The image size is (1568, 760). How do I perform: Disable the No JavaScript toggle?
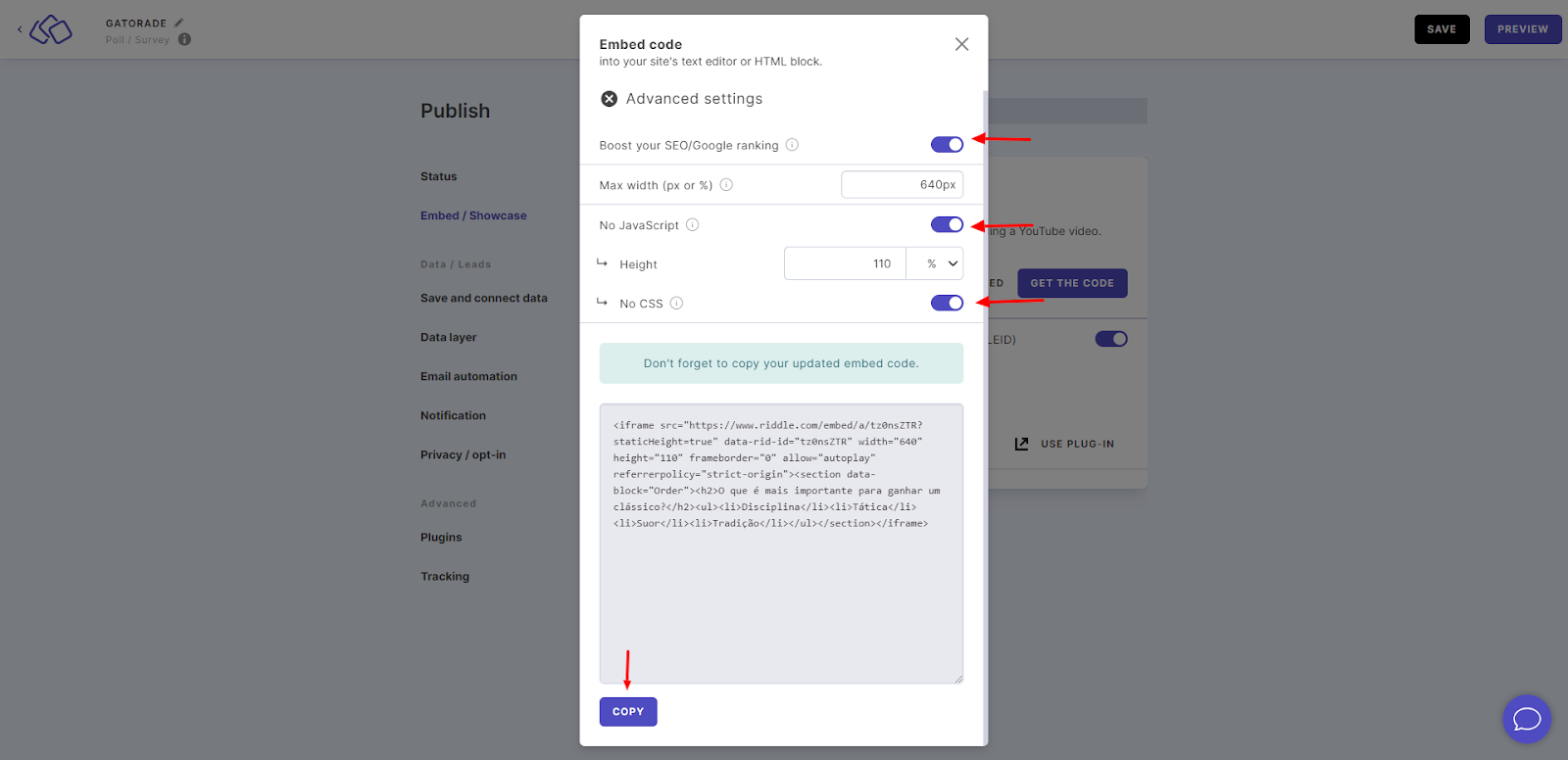[947, 225]
